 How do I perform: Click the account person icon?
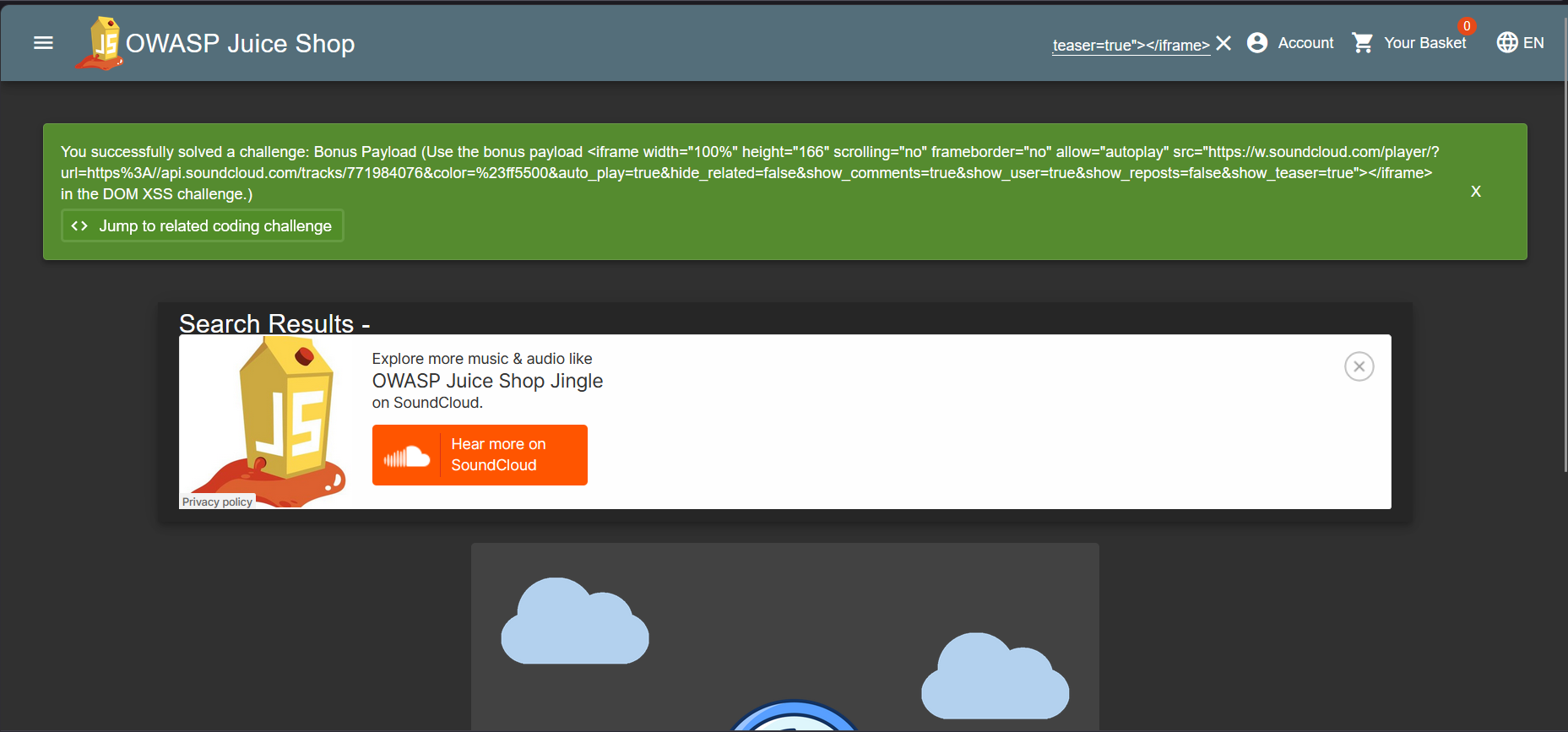click(1257, 43)
